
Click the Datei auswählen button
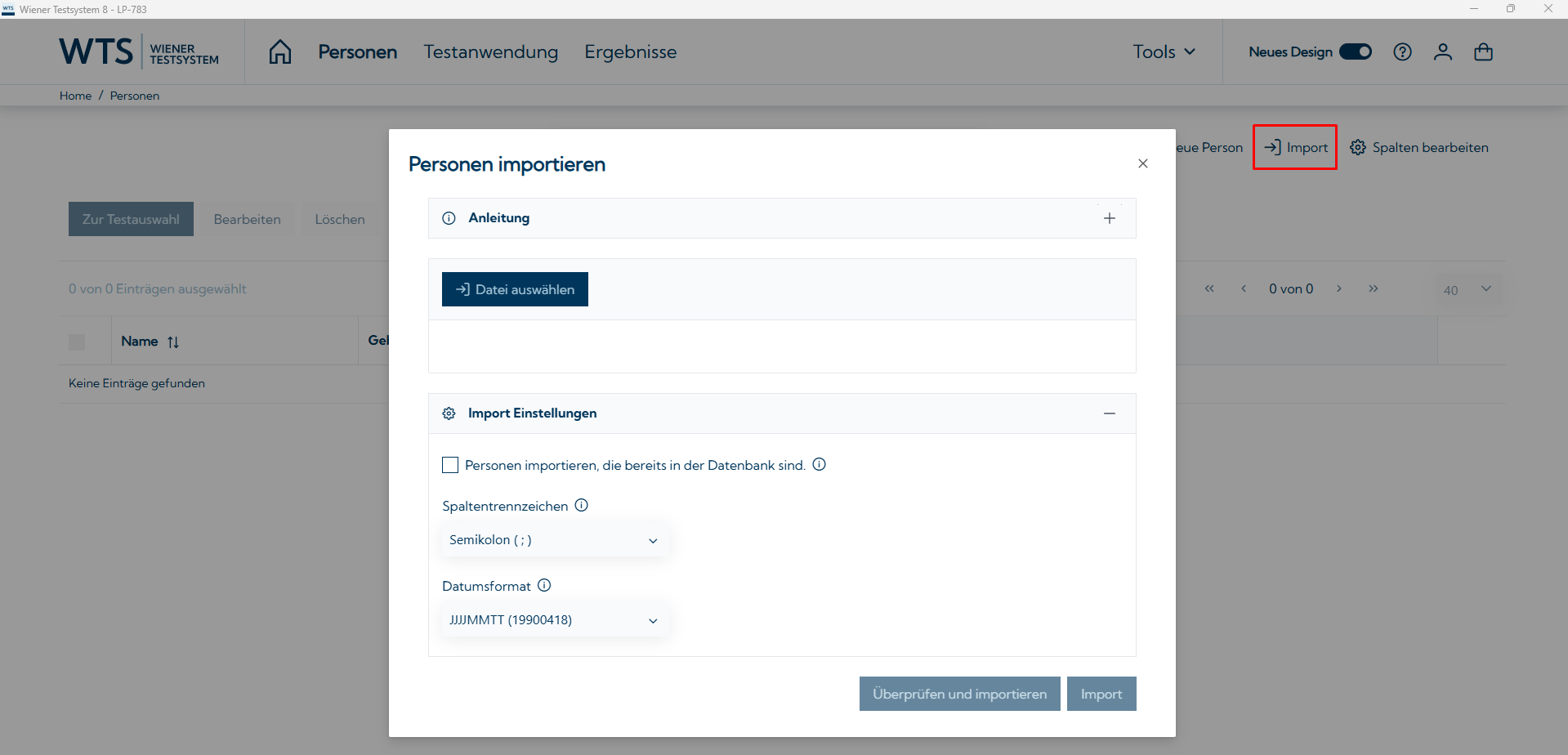point(515,288)
